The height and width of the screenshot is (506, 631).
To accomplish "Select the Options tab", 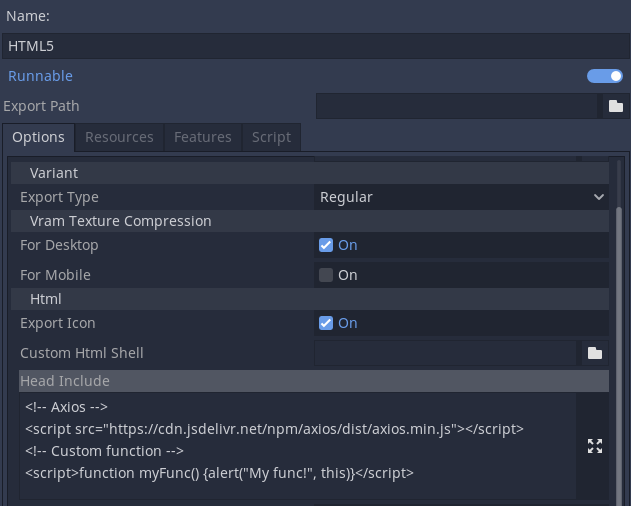I will [39, 137].
